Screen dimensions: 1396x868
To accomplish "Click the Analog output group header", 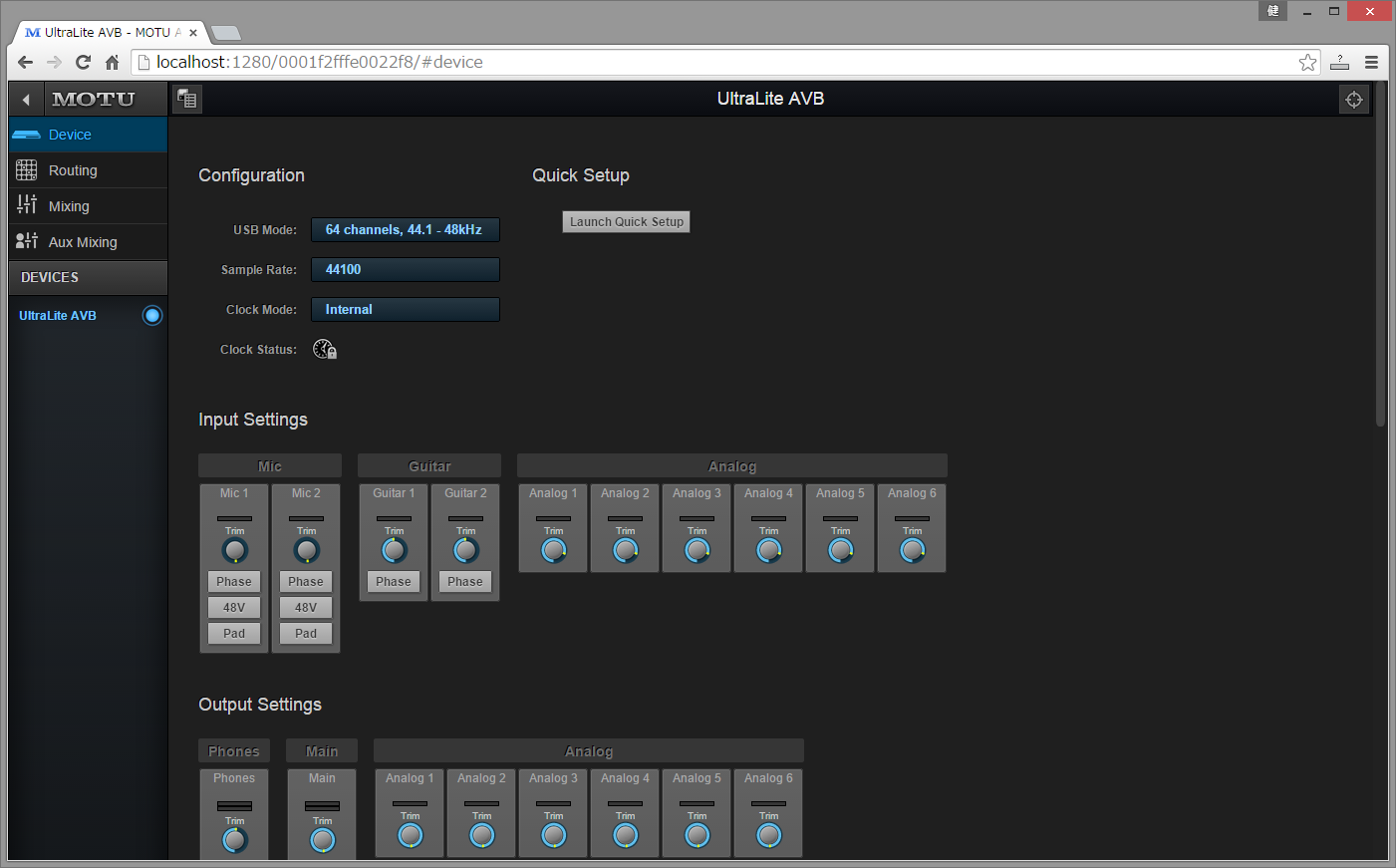I will click(x=589, y=751).
